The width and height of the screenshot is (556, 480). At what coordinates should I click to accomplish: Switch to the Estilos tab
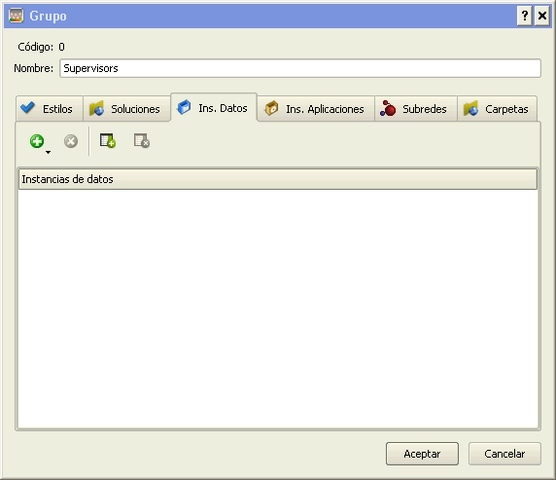(x=49, y=109)
